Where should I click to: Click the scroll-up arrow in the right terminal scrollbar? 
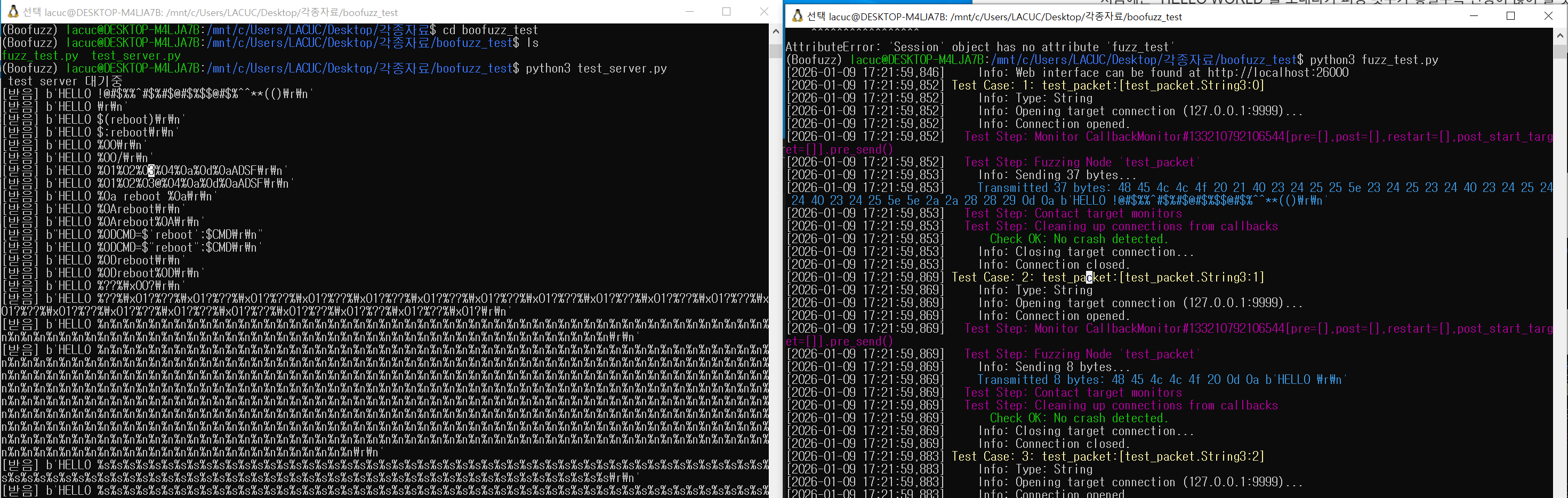[x=1560, y=35]
